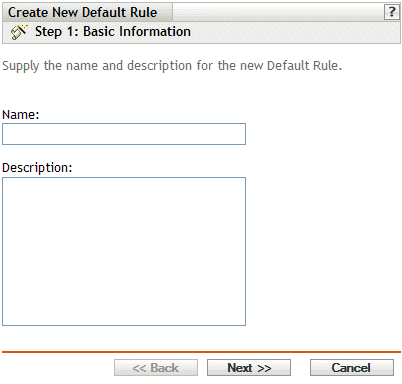Click the wizard wand icon beside Step 1
402x384 pixels.
tap(19, 32)
